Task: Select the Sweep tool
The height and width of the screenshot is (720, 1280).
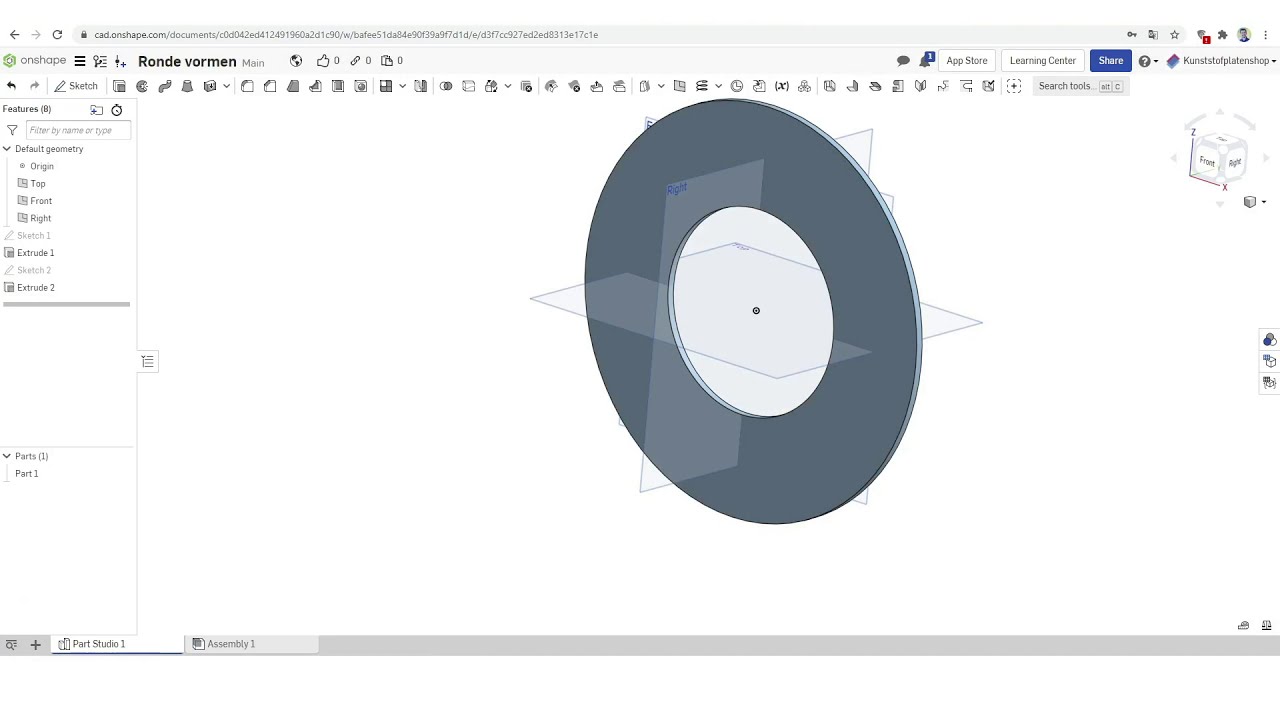Action: 165,86
